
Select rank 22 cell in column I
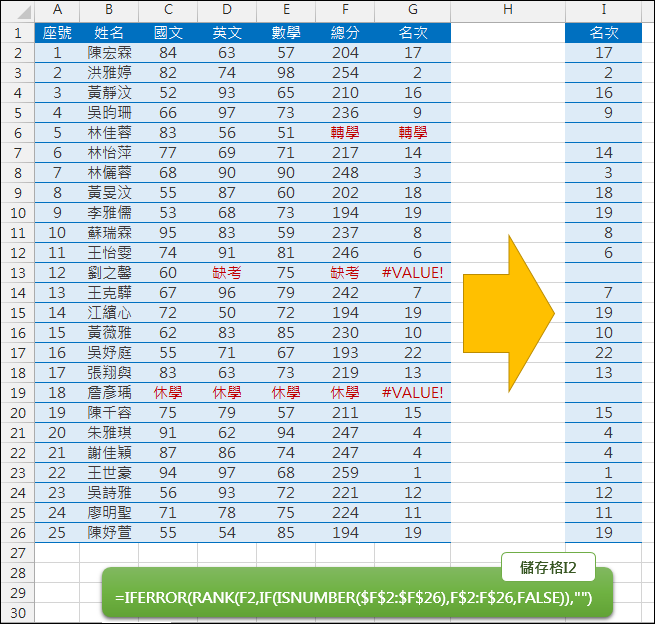point(604,353)
